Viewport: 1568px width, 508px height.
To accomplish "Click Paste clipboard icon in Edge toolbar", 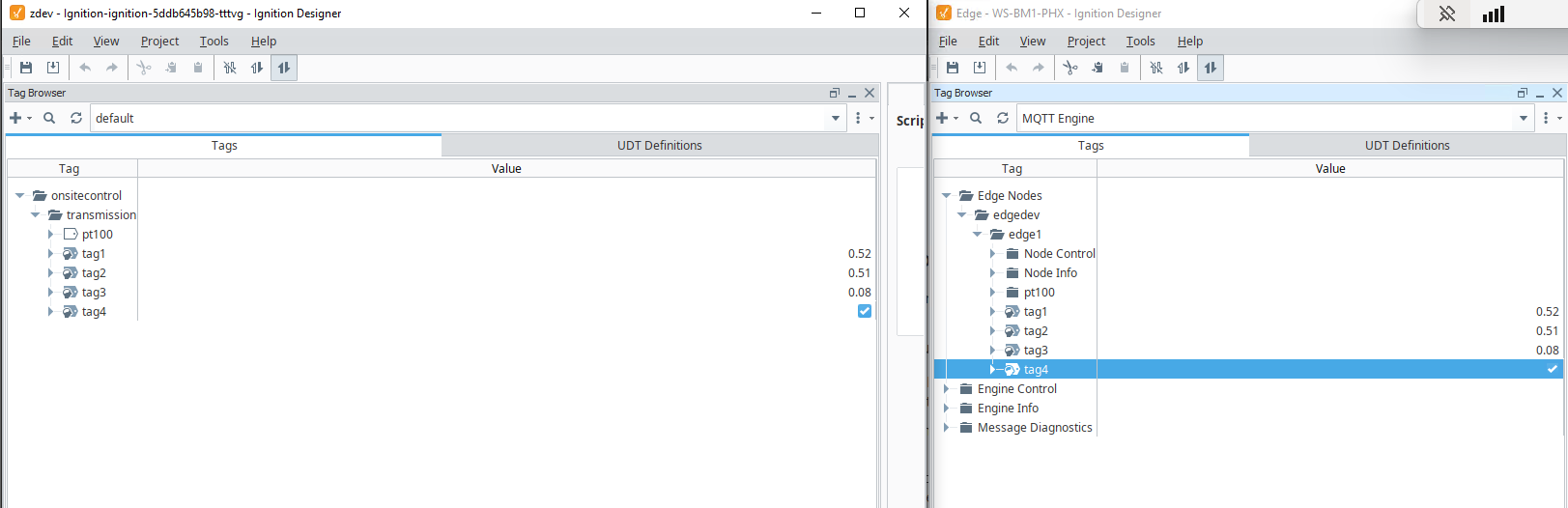I will coord(1125,68).
